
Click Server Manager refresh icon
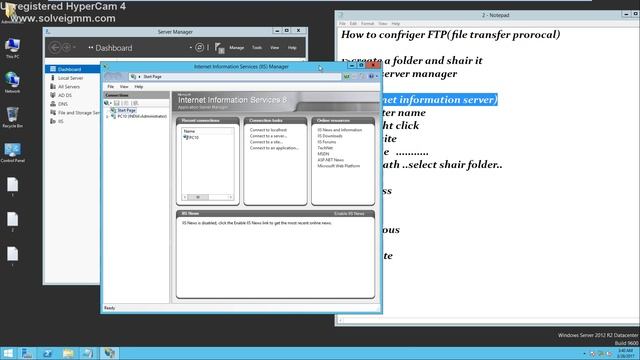tap(199, 47)
